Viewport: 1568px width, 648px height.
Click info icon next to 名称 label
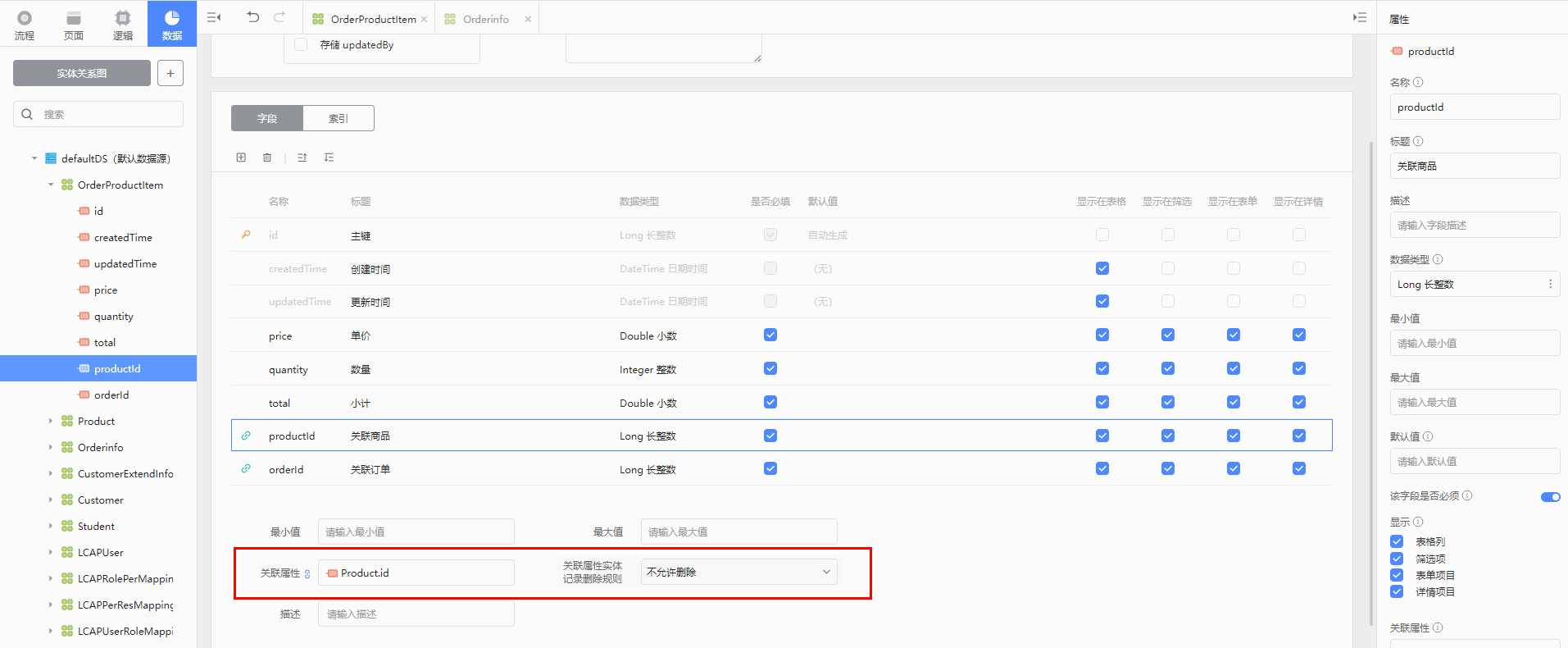tap(1418, 82)
